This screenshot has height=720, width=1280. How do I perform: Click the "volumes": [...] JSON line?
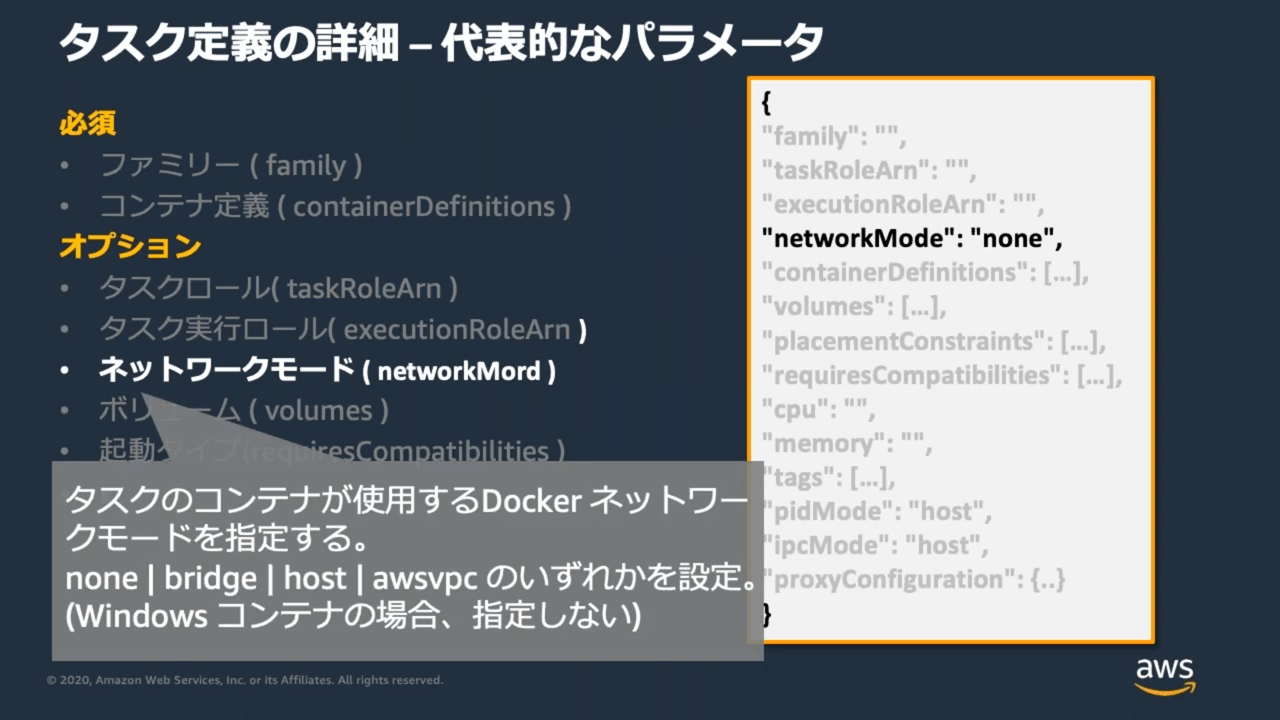coord(854,306)
